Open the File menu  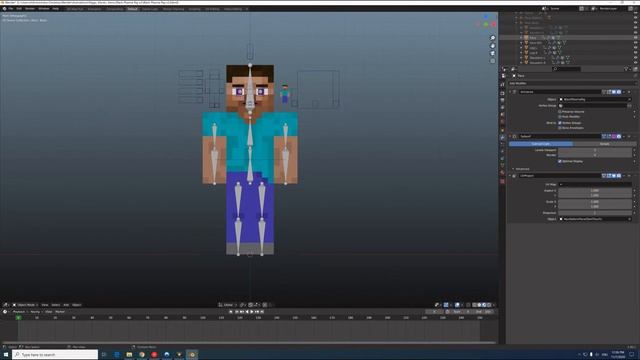point(11,9)
